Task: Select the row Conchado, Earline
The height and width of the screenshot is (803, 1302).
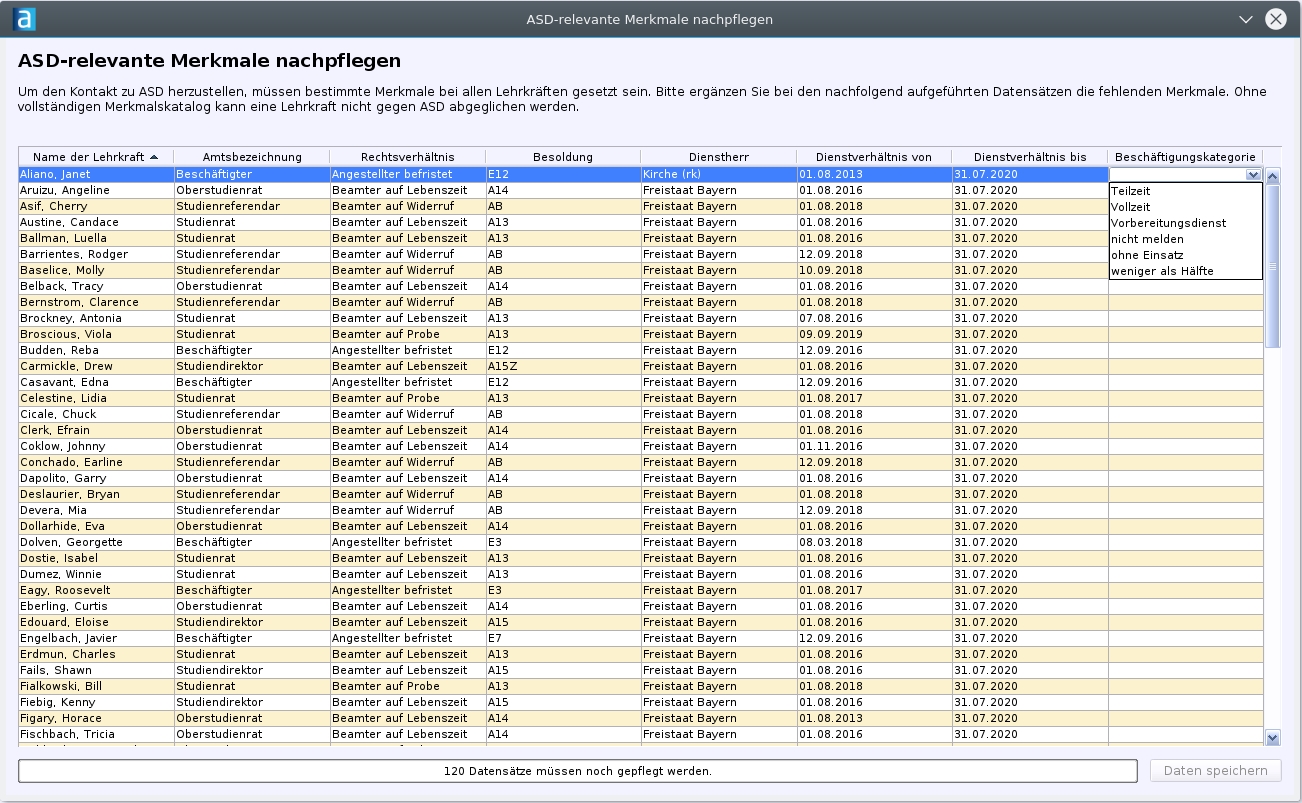Action: [x=641, y=462]
